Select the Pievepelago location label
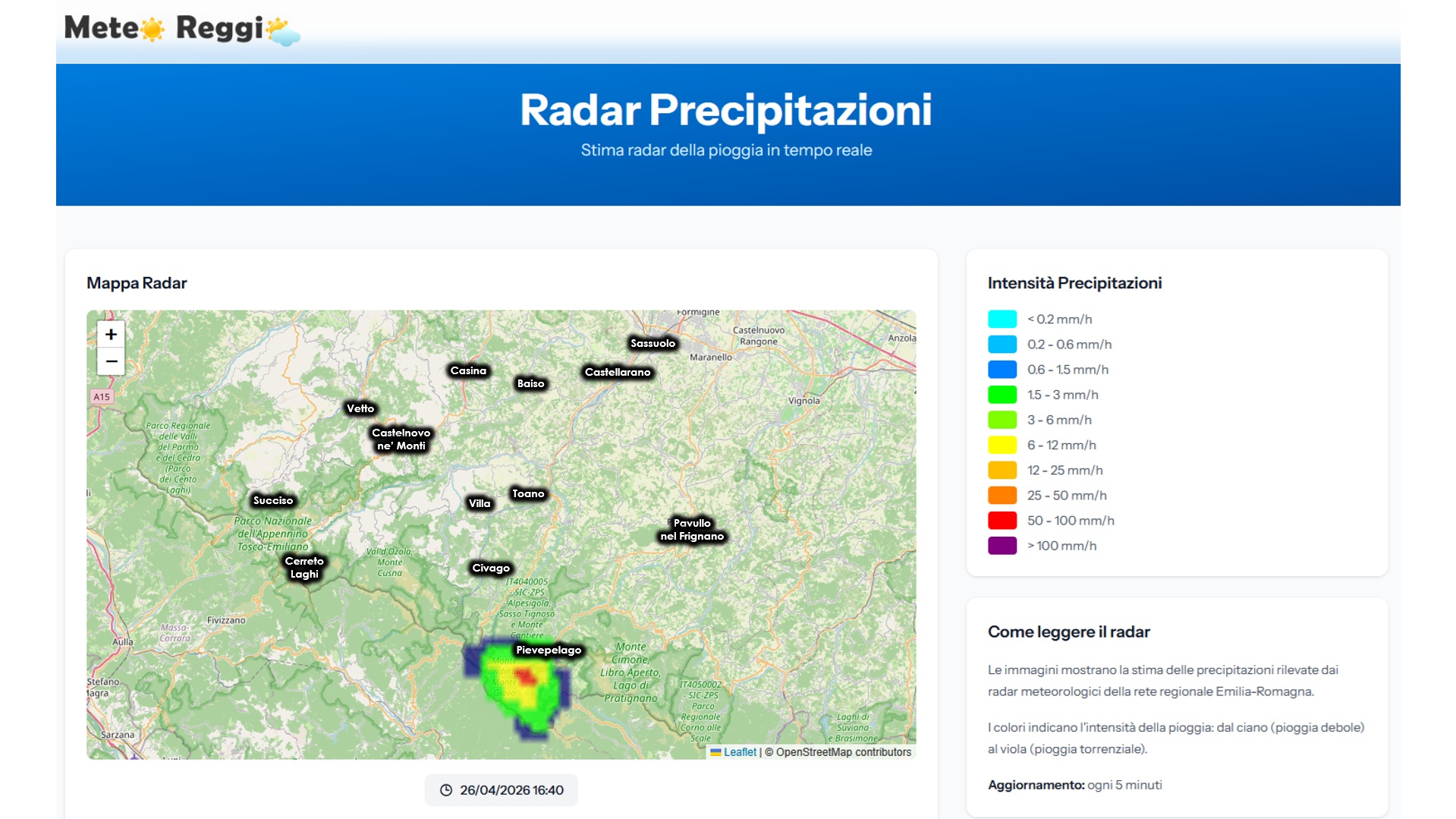 tap(548, 650)
